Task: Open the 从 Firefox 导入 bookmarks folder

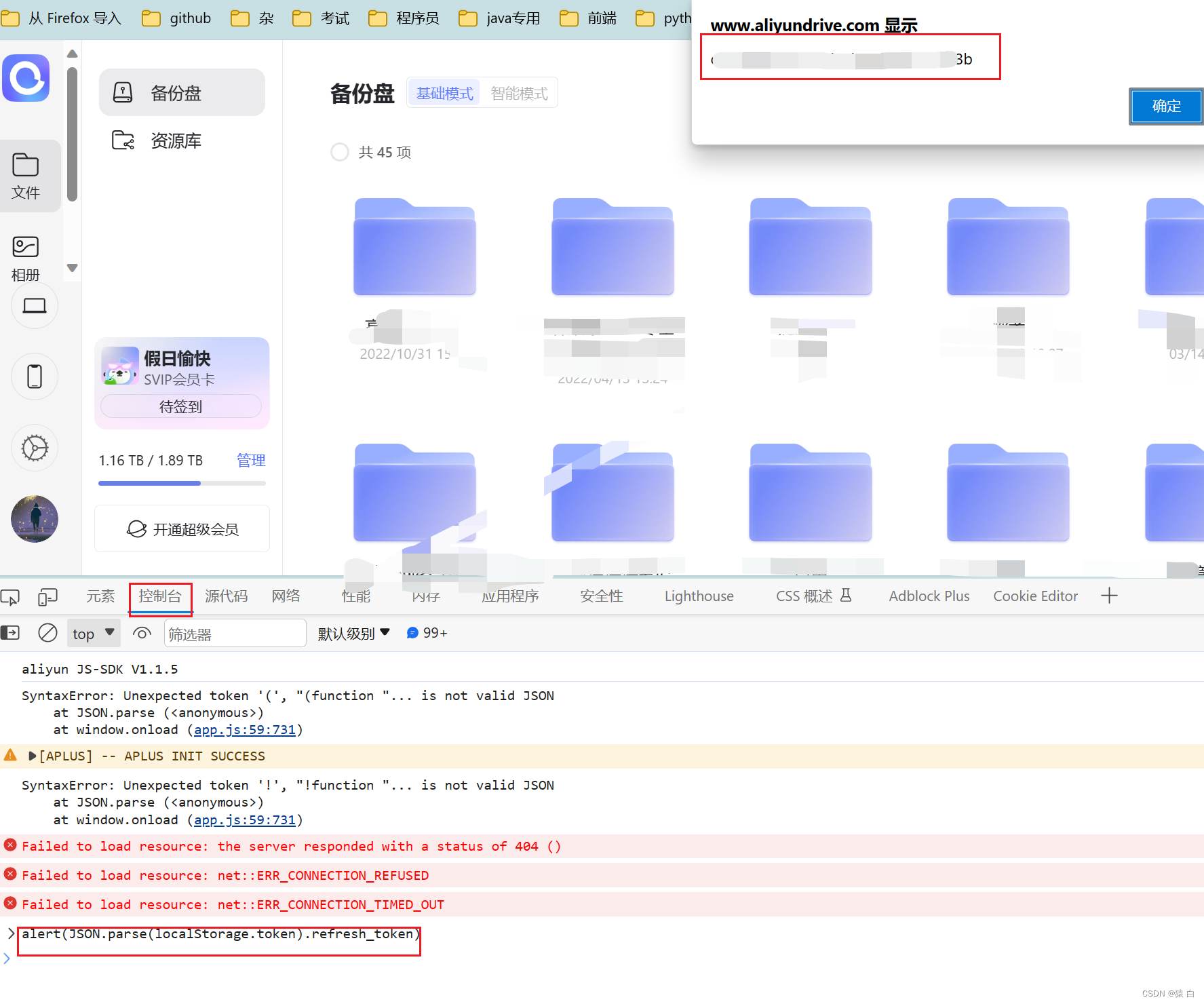Action: pos(61,18)
